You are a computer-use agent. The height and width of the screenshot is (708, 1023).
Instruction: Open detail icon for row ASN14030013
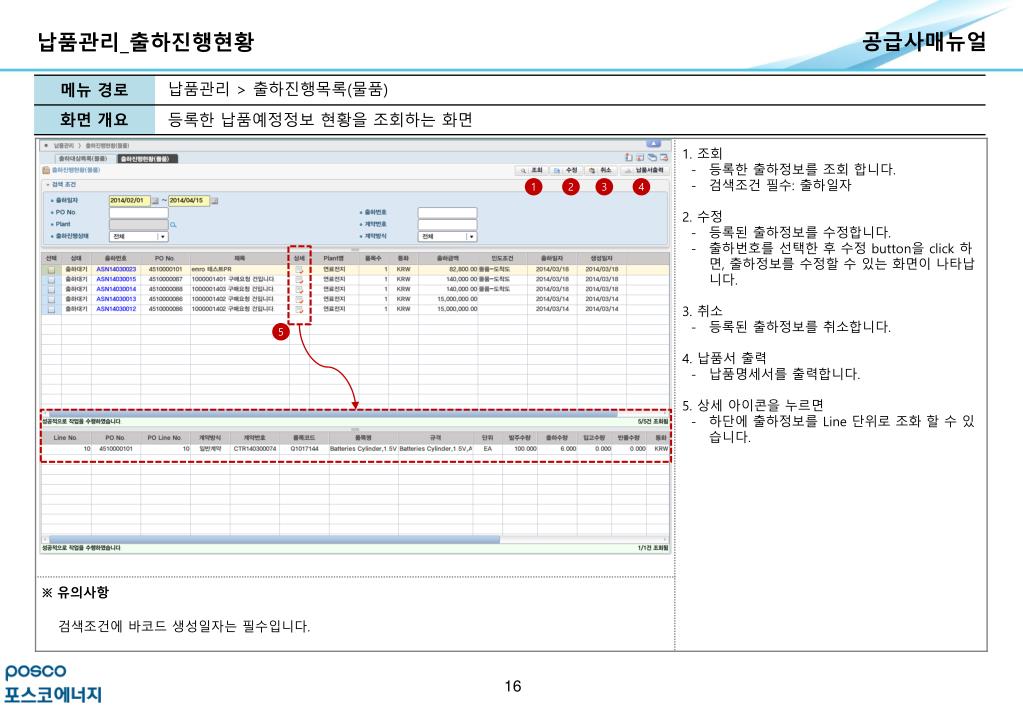pyautogui.click(x=299, y=299)
